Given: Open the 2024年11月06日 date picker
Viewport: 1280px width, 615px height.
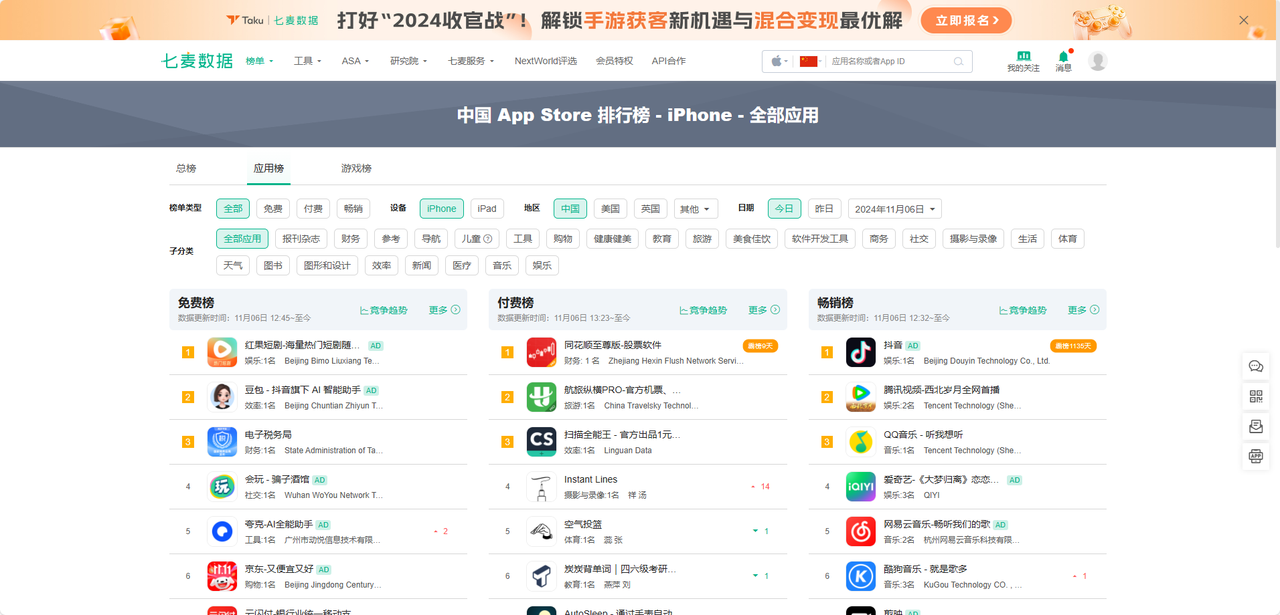Looking at the screenshot, I should tap(895, 209).
